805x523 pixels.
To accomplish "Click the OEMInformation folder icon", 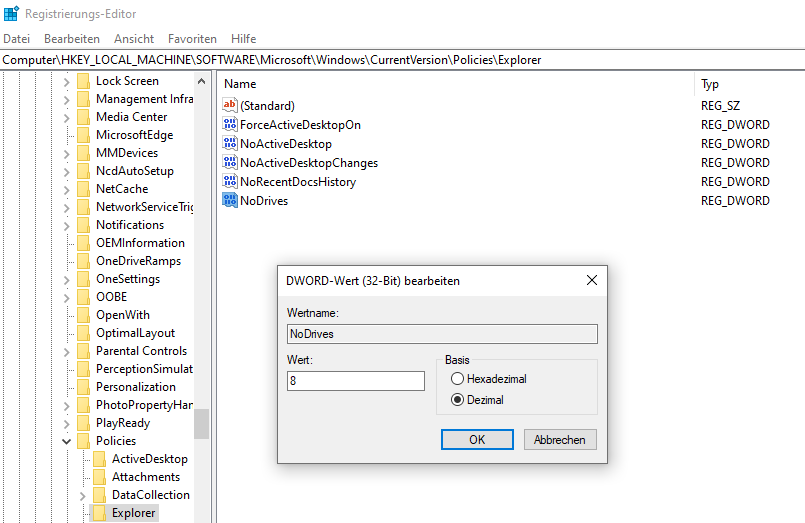I will tap(83, 243).
